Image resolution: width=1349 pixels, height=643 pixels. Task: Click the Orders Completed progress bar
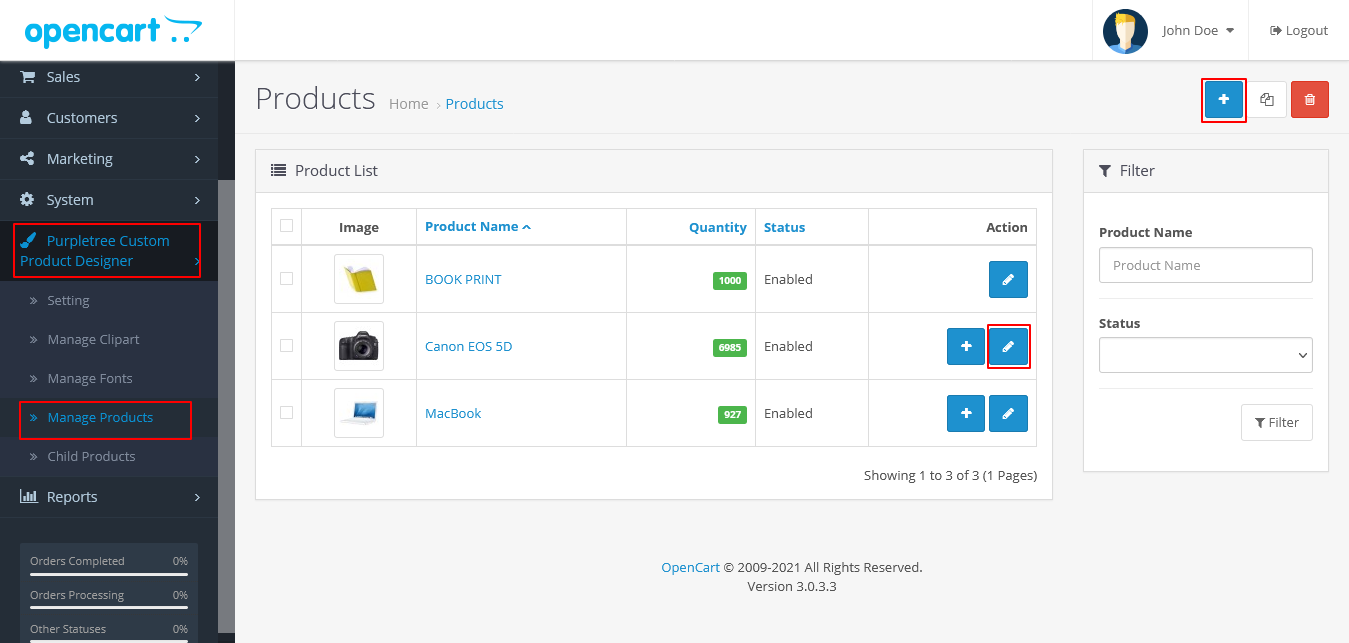click(x=109, y=575)
